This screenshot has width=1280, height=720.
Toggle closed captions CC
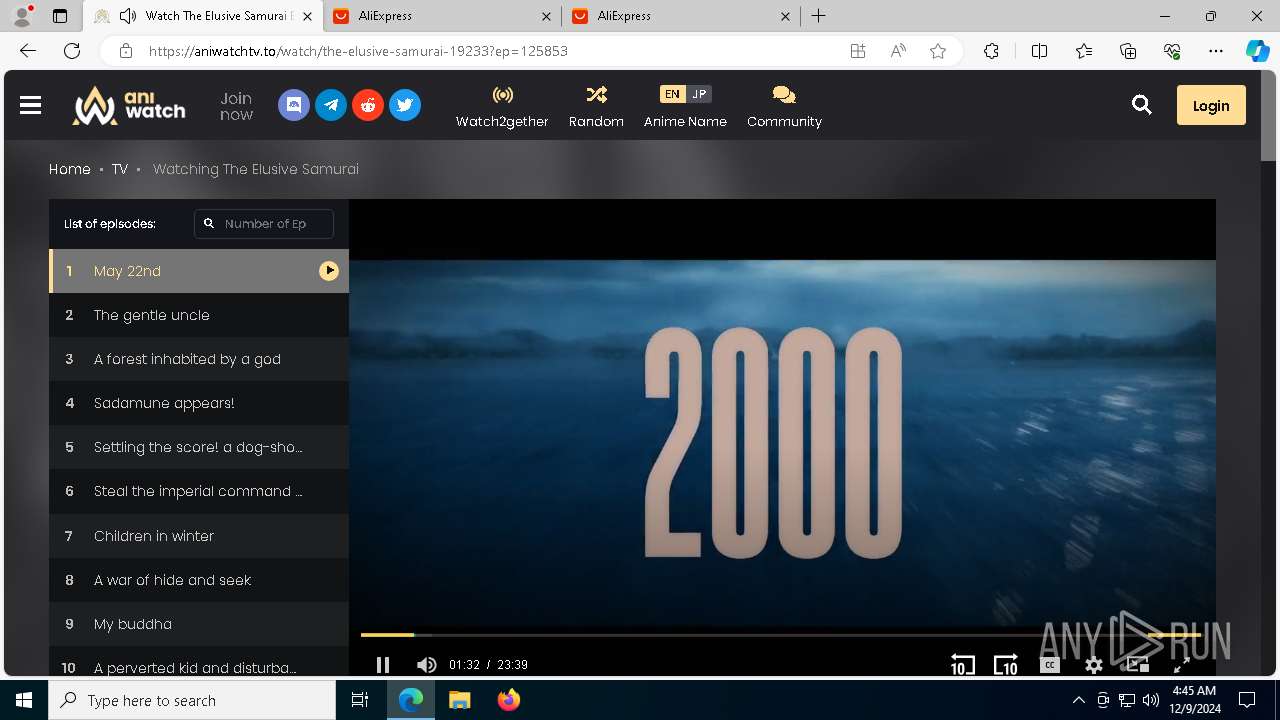1049,665
